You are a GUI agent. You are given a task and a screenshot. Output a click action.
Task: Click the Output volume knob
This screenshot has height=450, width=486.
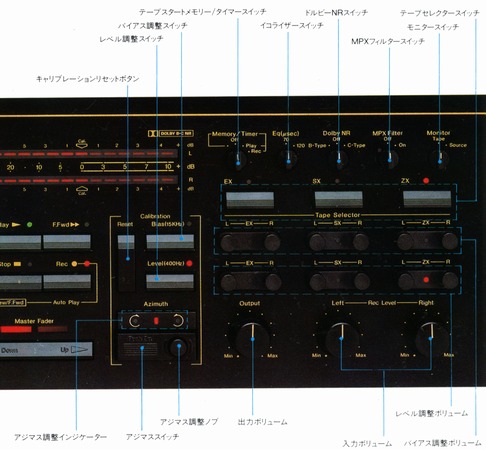coord(252,338)
